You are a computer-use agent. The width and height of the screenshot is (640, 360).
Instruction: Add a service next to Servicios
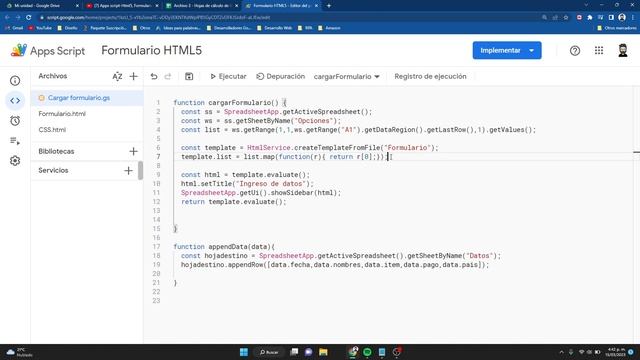click(129, 171)
